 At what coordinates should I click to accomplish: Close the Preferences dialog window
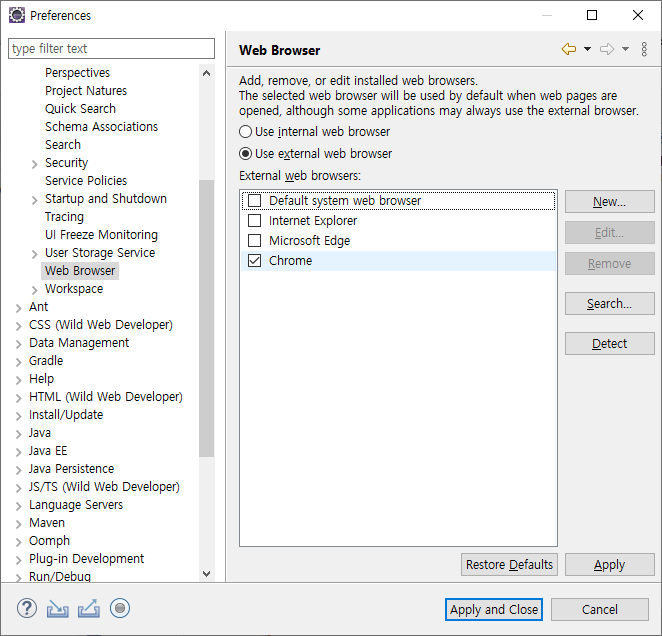pos(638,15)
